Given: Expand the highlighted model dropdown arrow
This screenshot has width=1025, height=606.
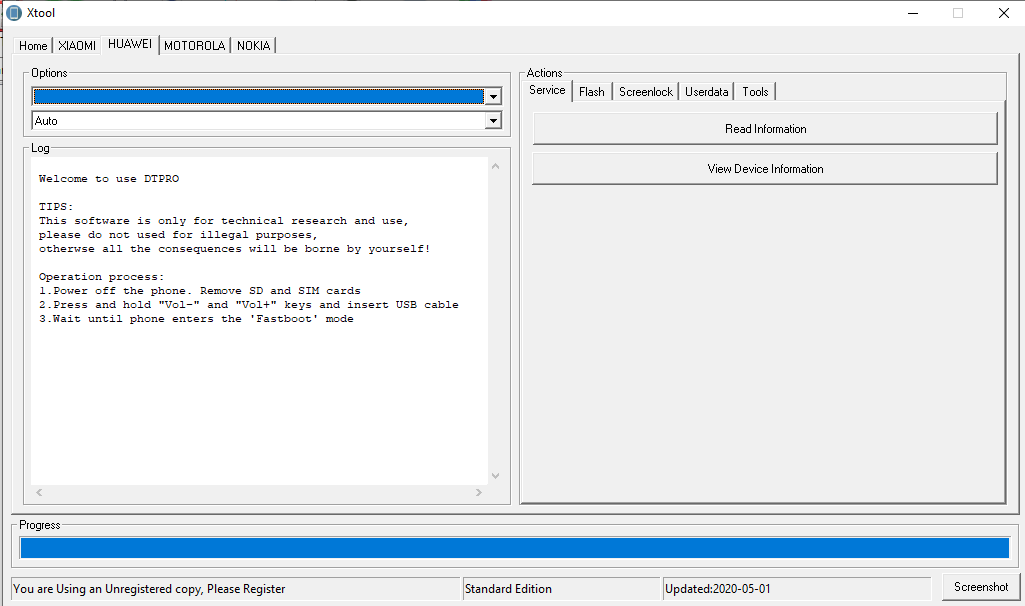Looking at the screenshot, I should click(x=492, y=97).
